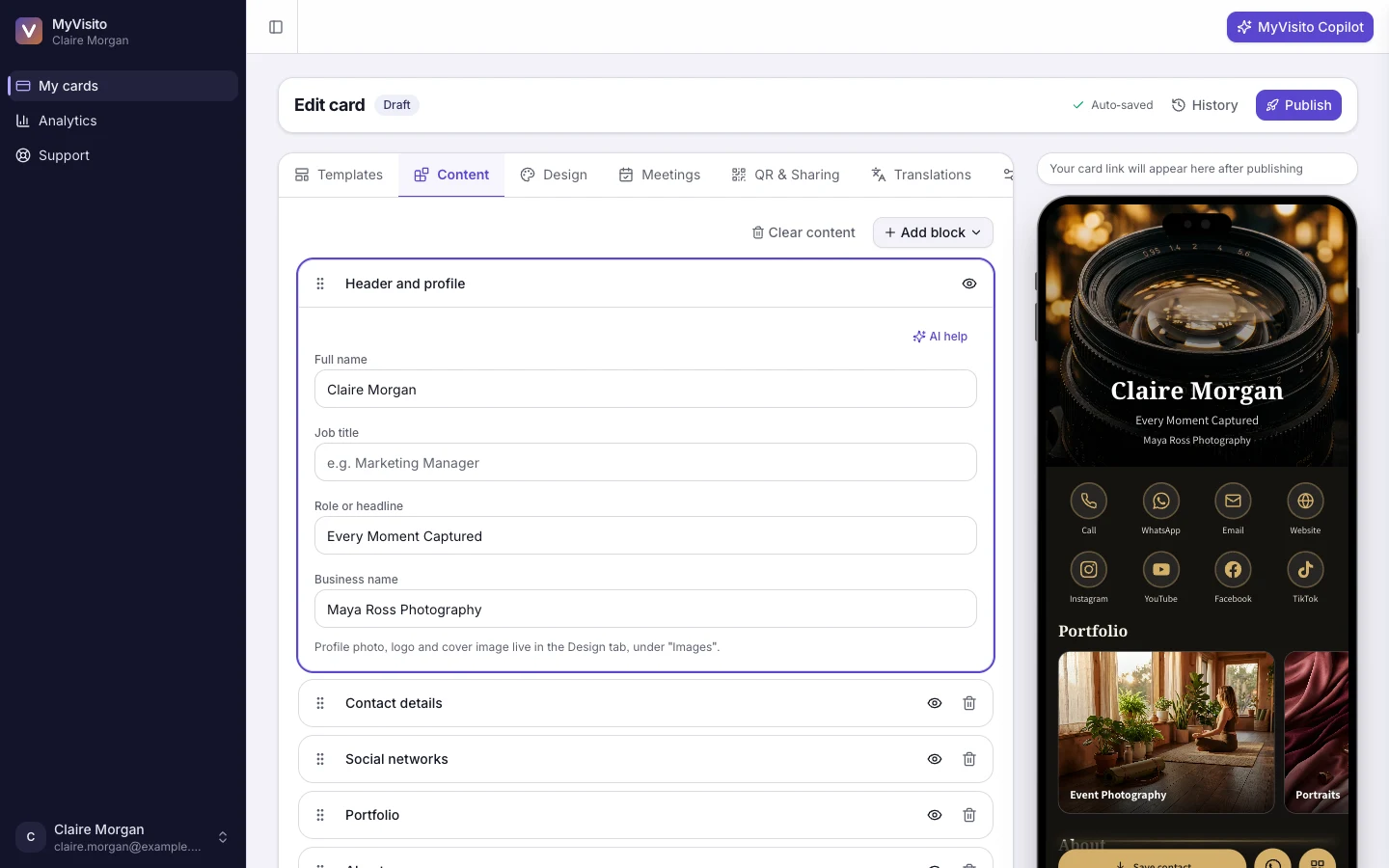Hide the Contact details block
1389x868 pixels.
pos(935,703)
